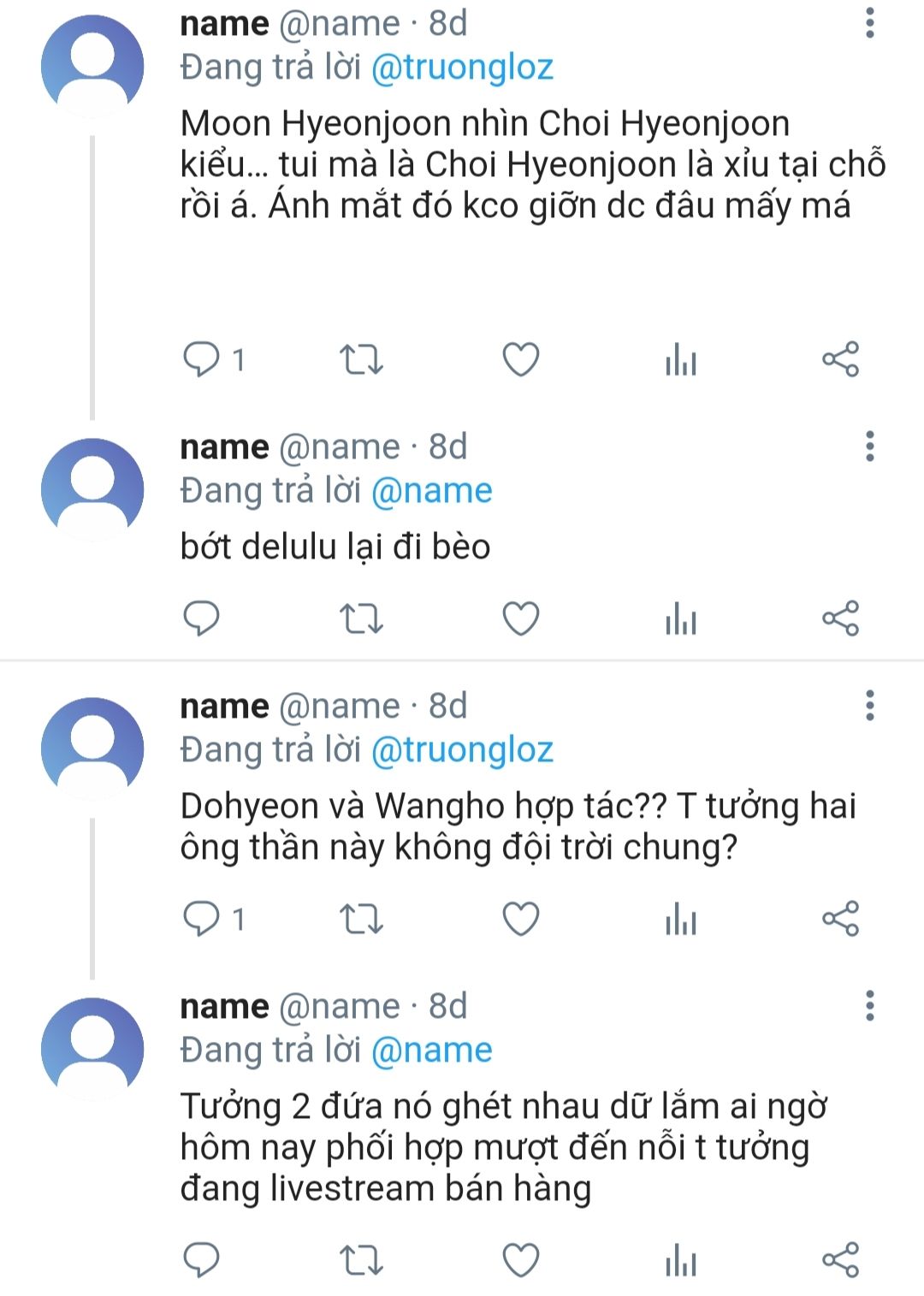The image size is (924, 1296).
Task: Reply to the Moon Hyeonjoon tweet
Action: click(x=202, y=359)
